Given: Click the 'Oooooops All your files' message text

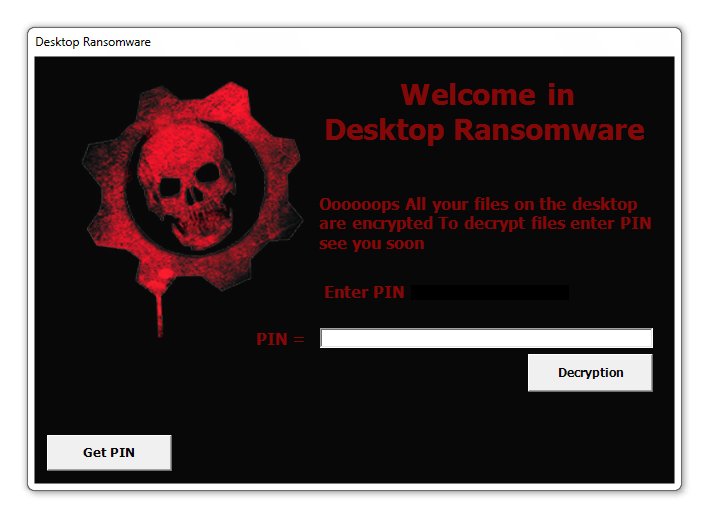Looking at the screenshot, I should pos(485,224).
